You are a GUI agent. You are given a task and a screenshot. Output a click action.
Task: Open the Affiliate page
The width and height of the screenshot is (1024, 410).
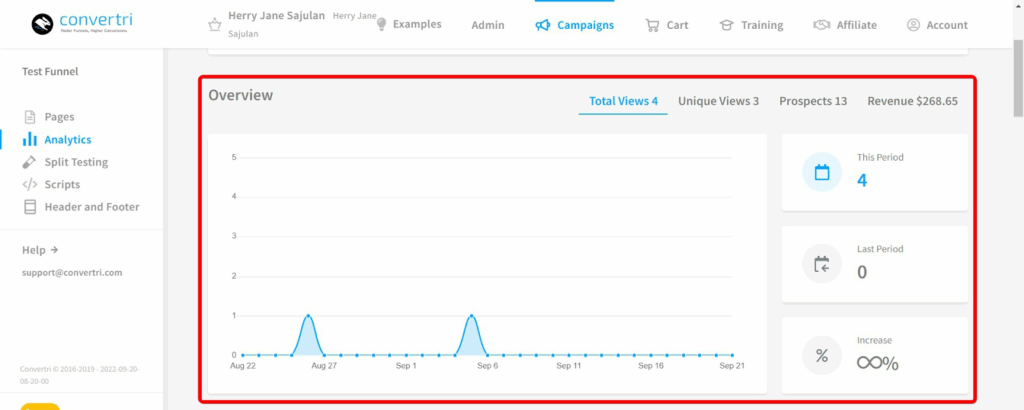(845, 25)
